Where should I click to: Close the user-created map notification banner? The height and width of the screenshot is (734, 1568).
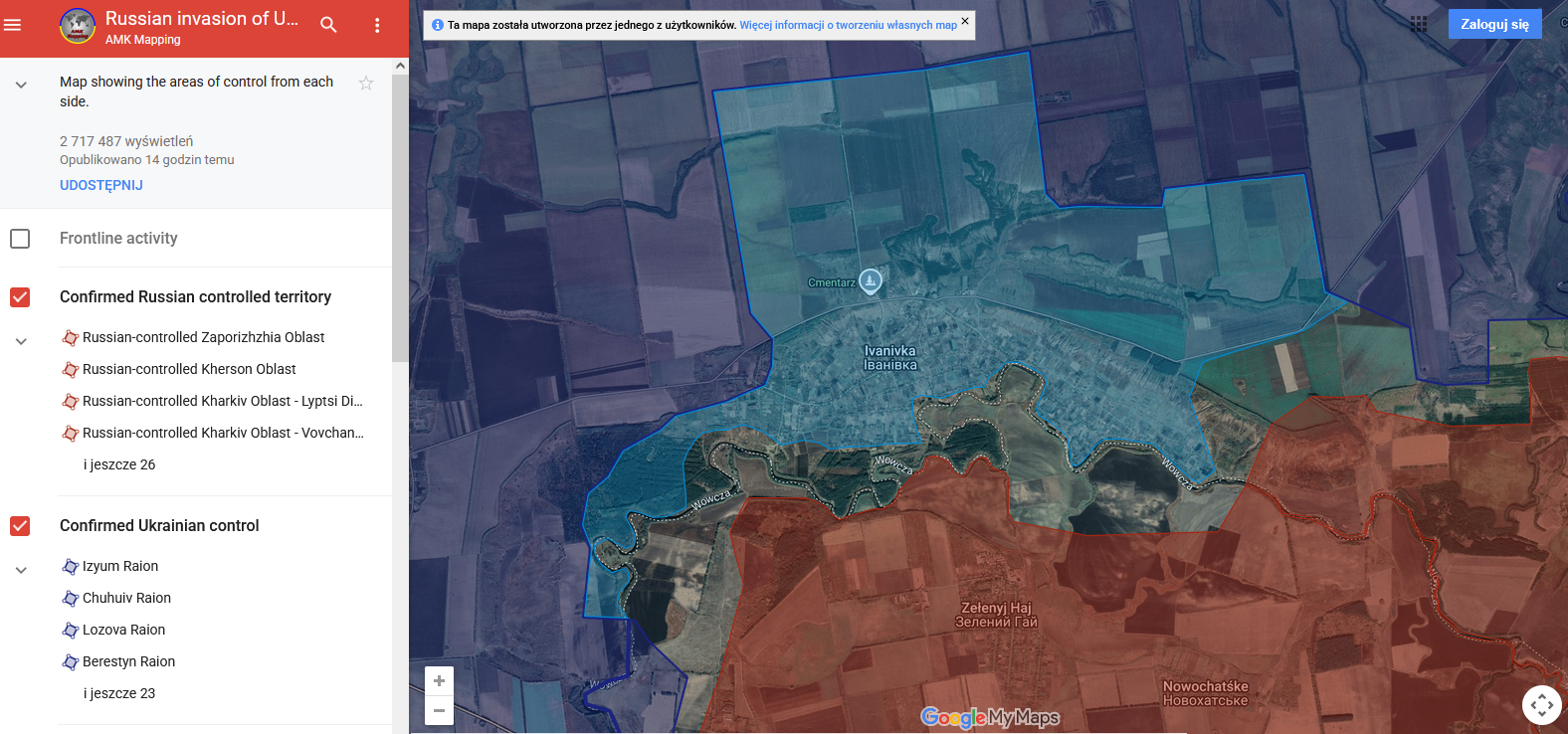tap(965, 21)
